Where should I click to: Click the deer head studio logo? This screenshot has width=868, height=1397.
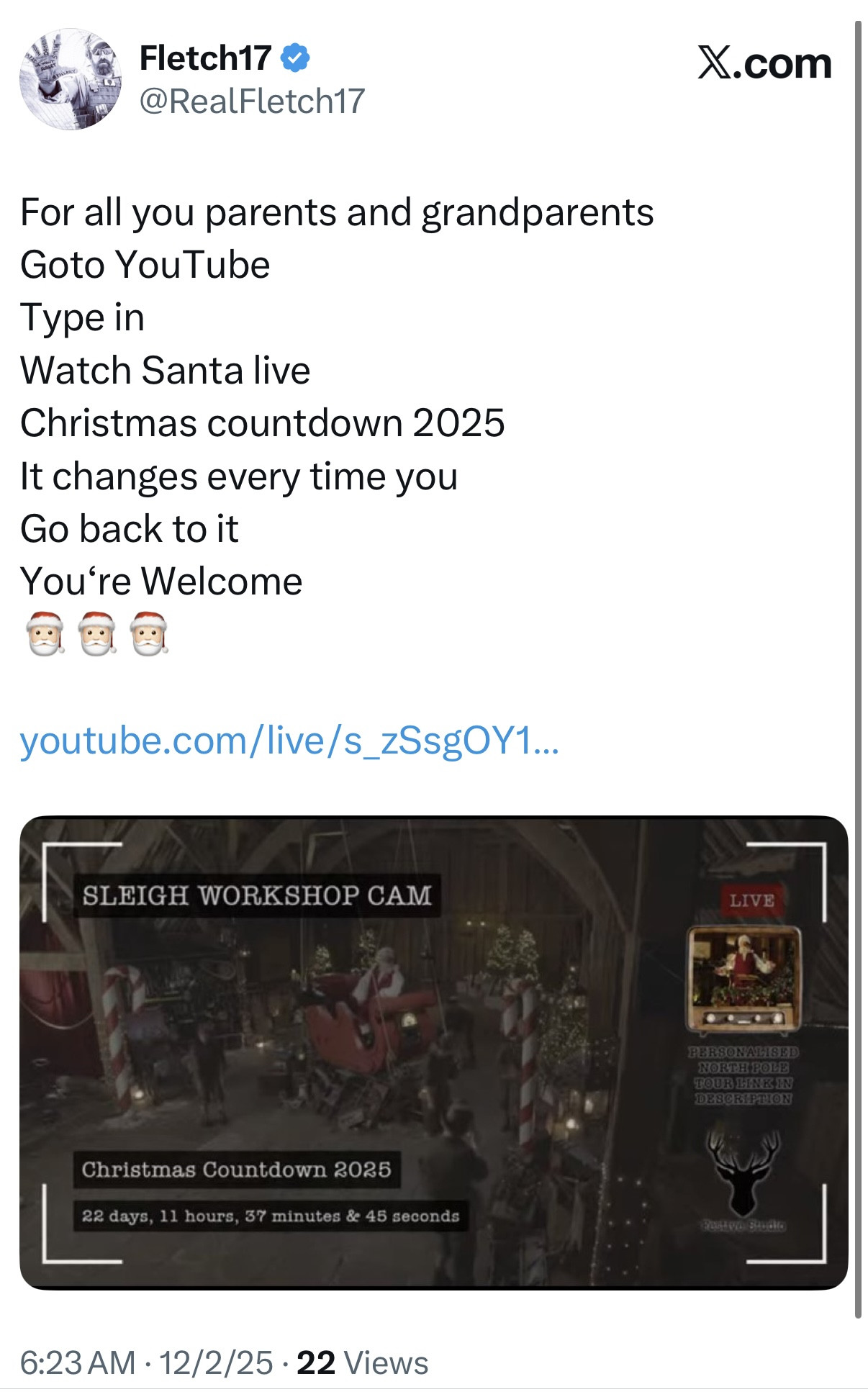743,1172
